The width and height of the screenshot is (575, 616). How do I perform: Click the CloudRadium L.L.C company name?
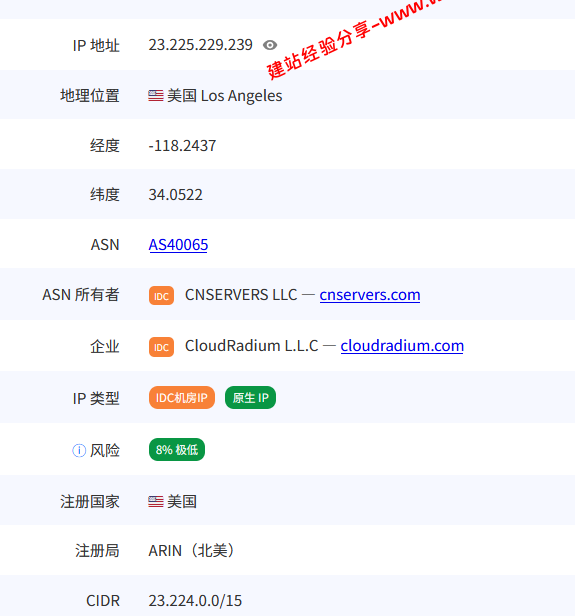coord(252,346)
